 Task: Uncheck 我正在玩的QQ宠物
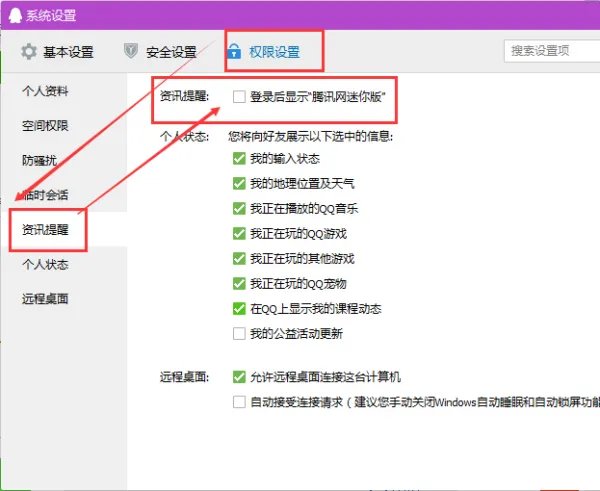[239, 284]
